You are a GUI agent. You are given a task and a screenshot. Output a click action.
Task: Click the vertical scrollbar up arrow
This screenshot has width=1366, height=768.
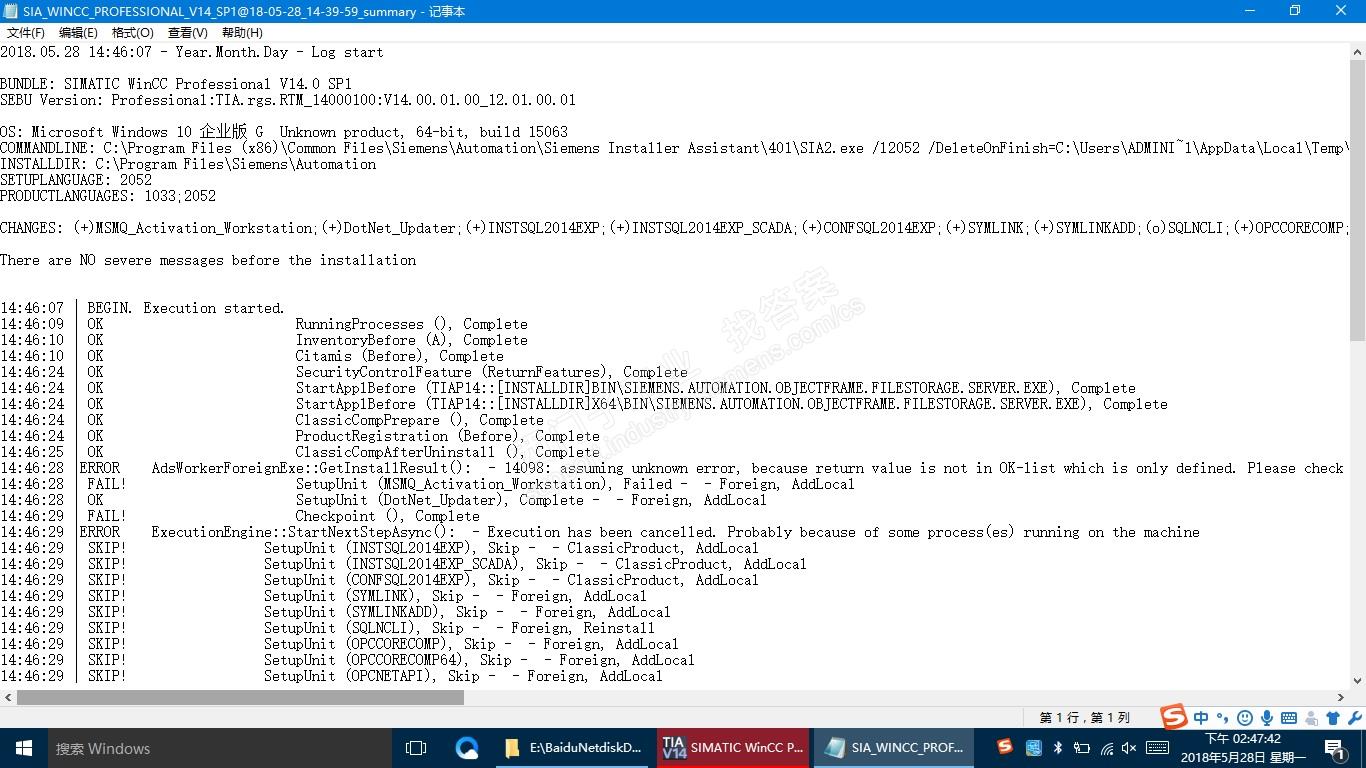pyautogui.click(x=1357, y=52)
